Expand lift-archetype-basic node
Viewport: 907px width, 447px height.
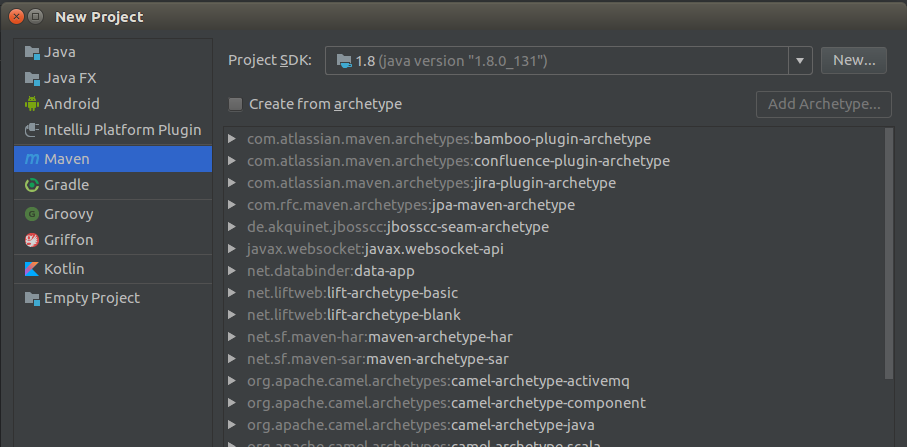232,293
